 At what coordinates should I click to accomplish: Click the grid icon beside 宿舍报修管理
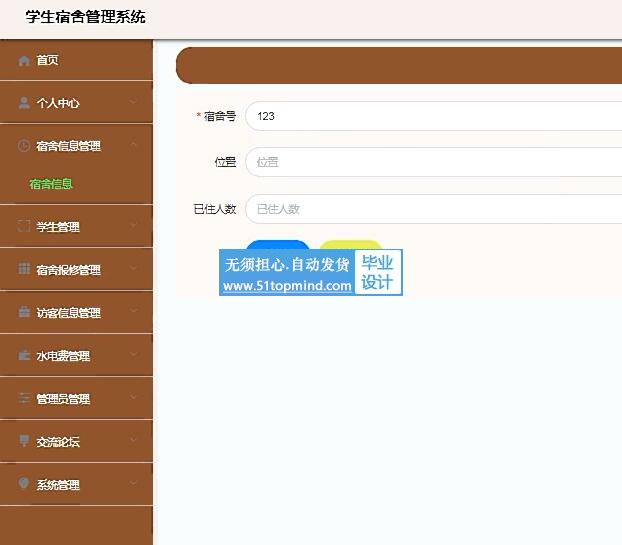coord(24,269)
